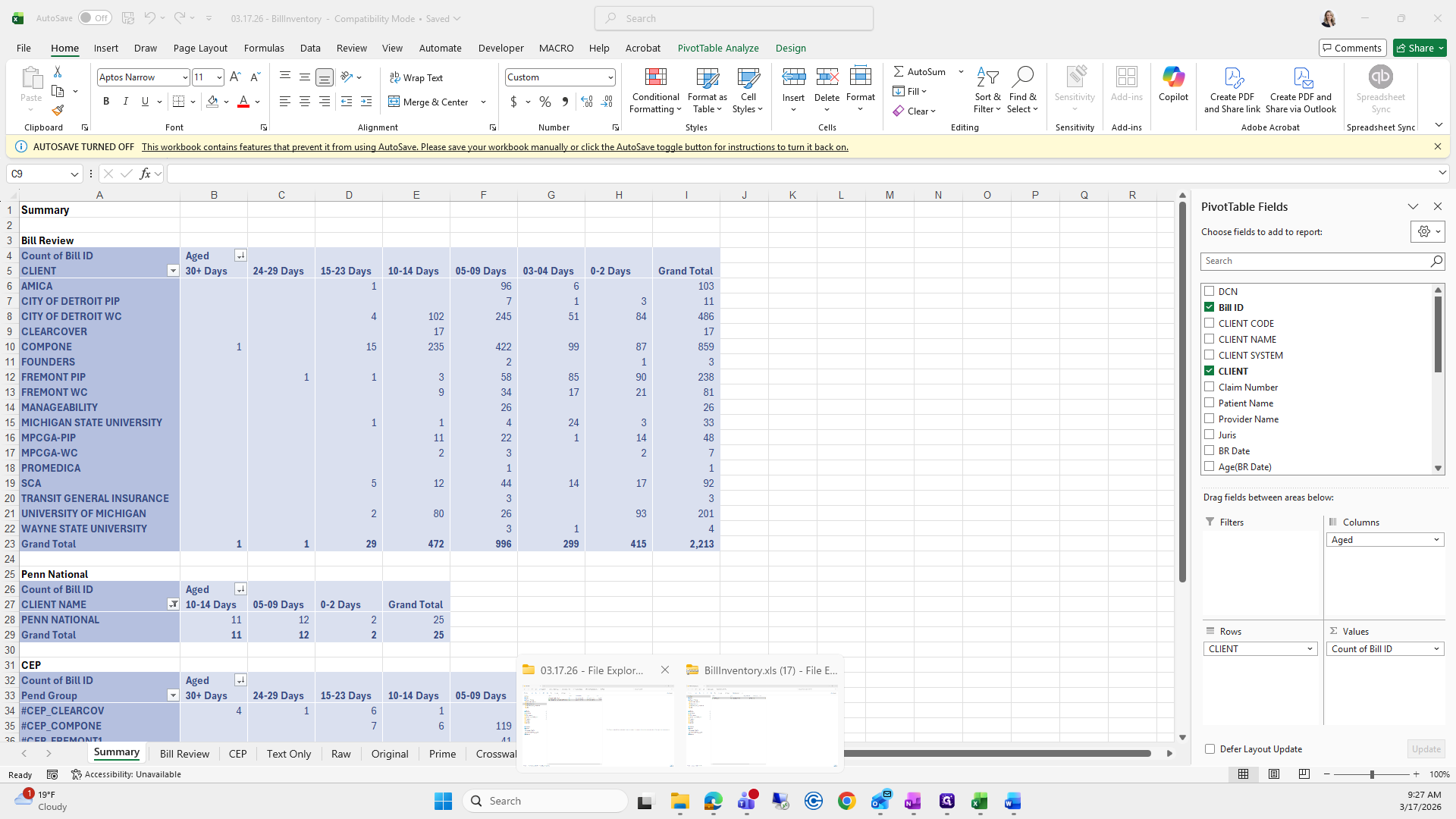
Task: Open the PivotTable Analyze ribbon tab
Action: pos(717,48)
